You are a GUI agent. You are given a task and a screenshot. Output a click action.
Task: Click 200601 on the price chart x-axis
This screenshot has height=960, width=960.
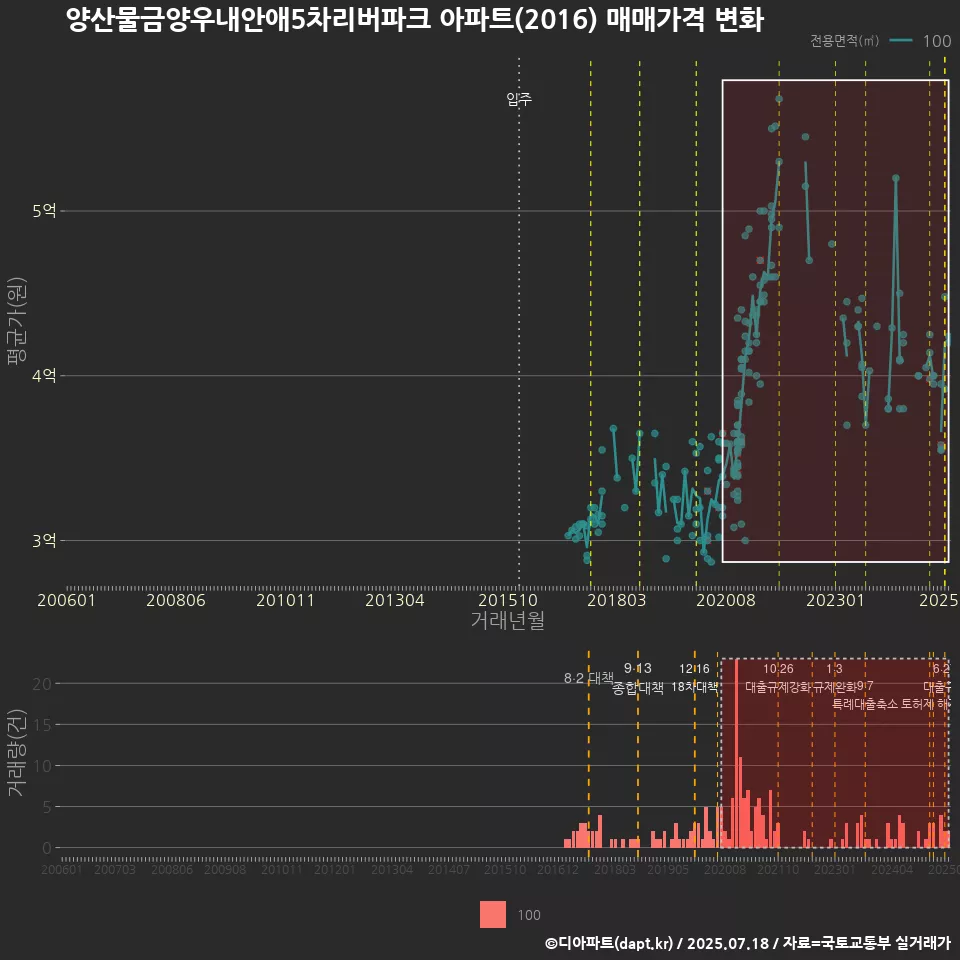click(66, 600)
